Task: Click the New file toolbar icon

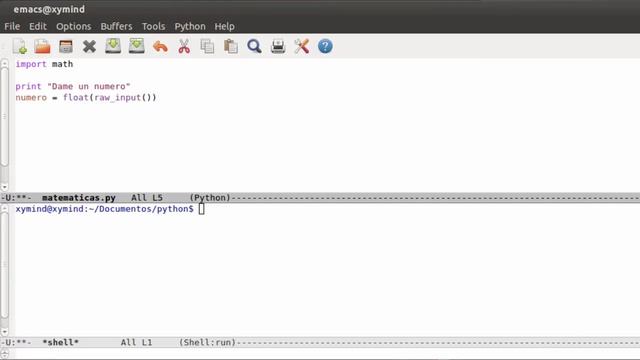Action: [x=20, y=46]
